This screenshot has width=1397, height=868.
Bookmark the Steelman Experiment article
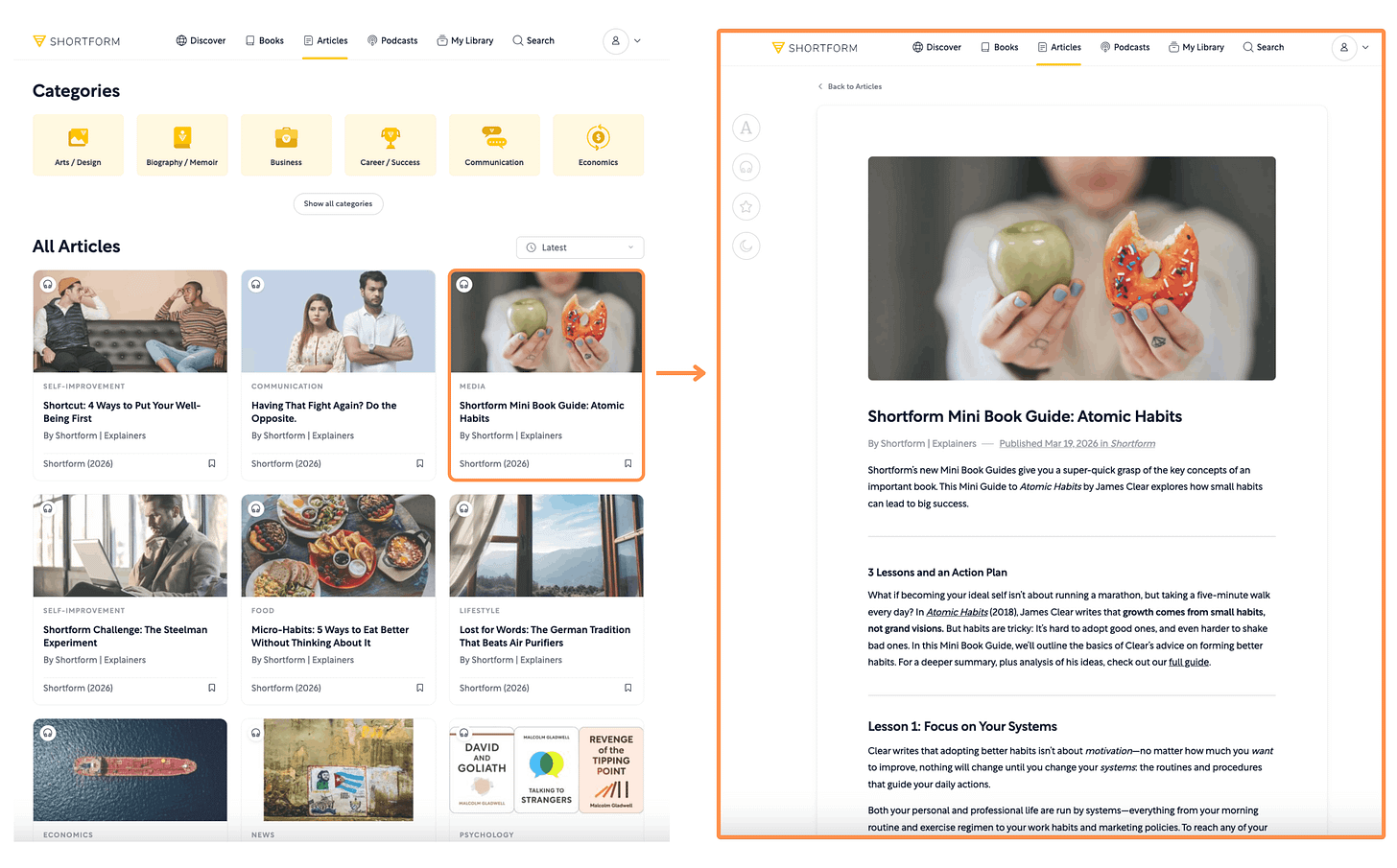pos(212,688)
